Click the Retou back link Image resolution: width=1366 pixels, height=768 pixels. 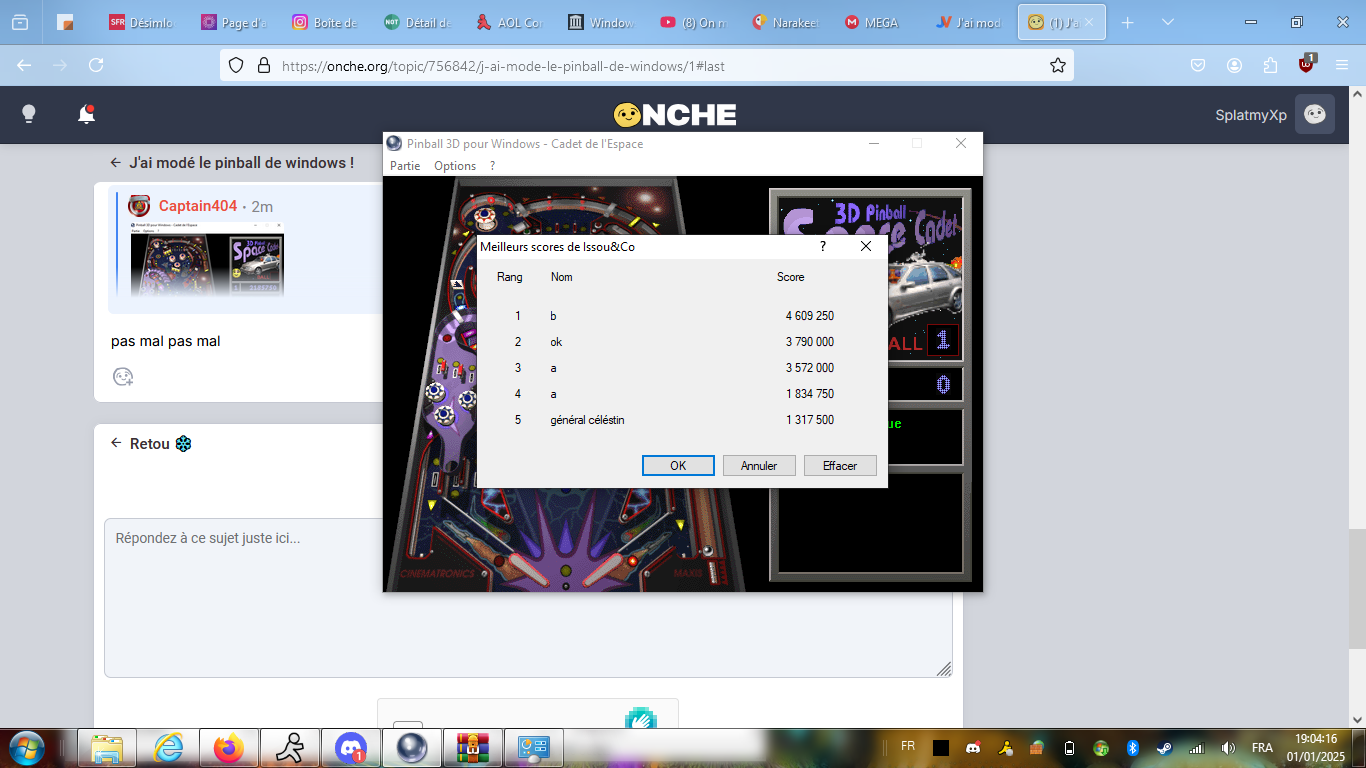point(150,444)
